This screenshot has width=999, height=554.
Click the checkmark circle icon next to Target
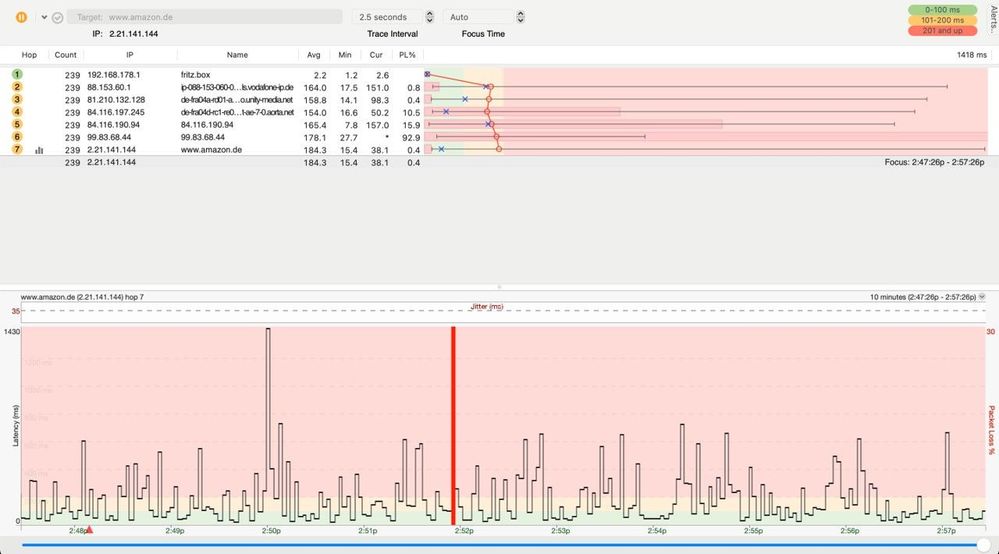point(57,18)
